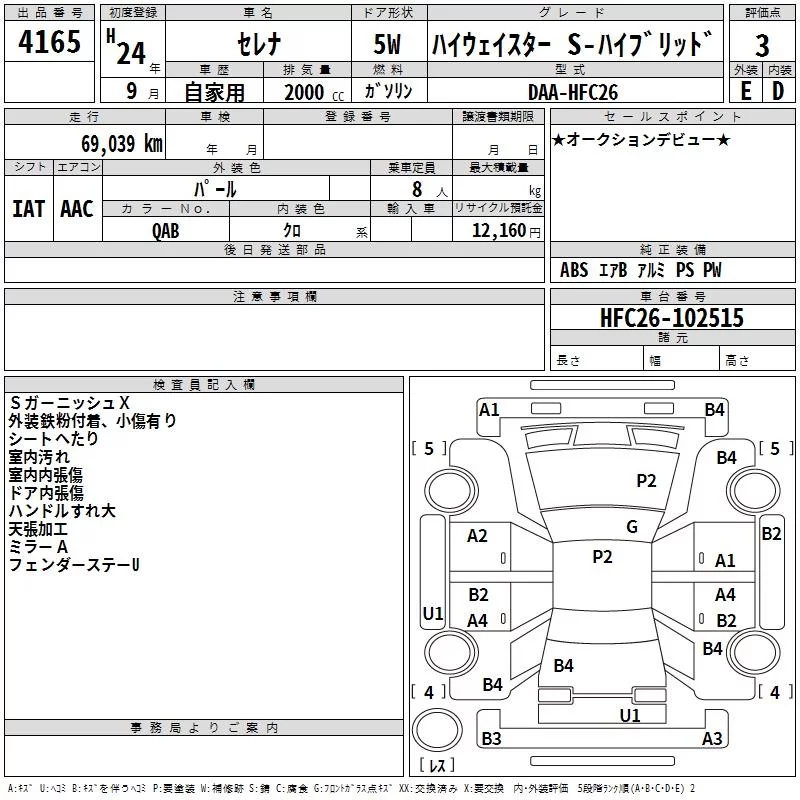
Task: Click the chassis number HFC26-102515
Action: pyautogui.click(x=672, y=318)
